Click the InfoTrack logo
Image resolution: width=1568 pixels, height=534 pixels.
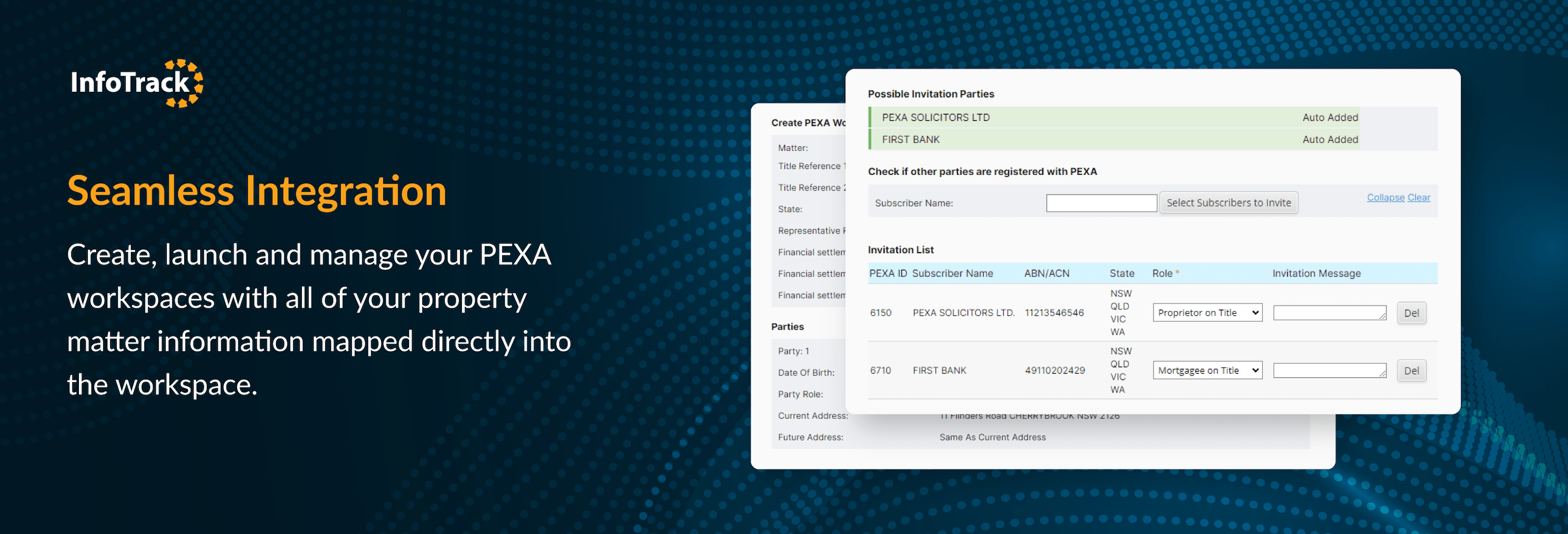point(137,83)
